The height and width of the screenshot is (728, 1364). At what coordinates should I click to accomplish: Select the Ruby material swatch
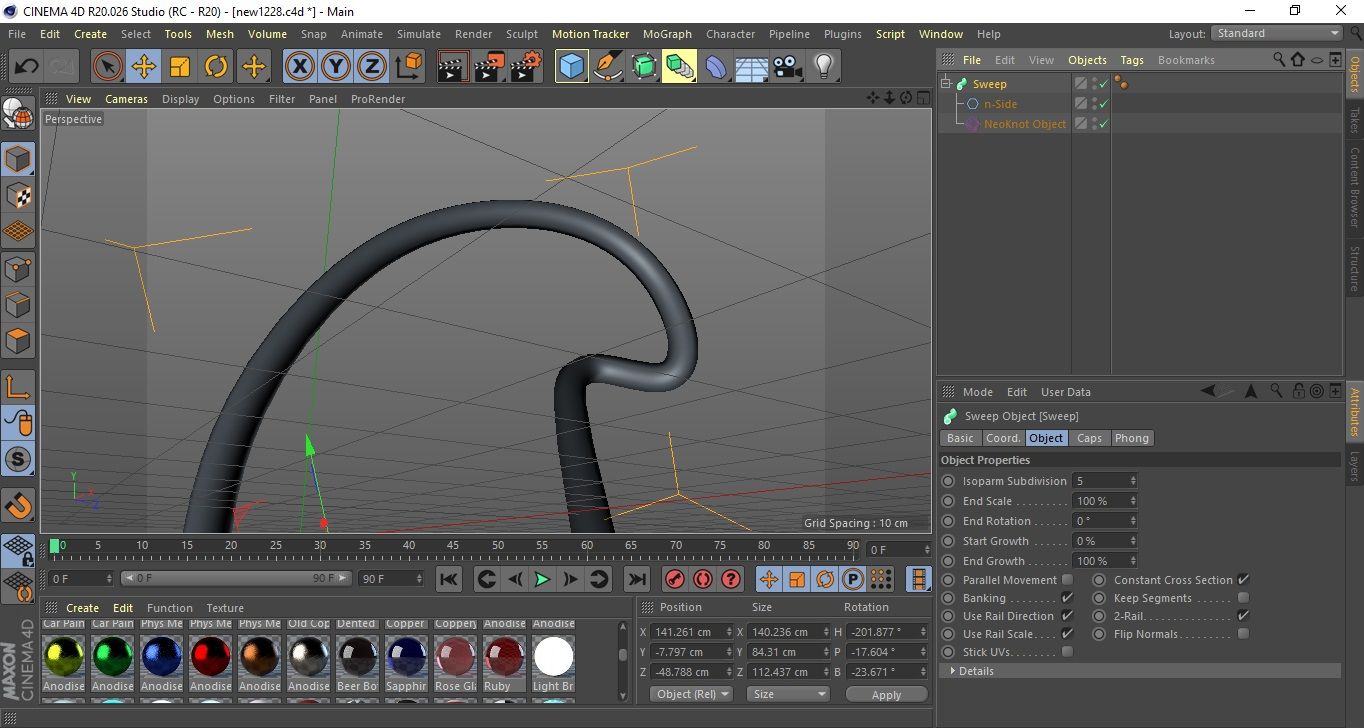pos(504,657)
